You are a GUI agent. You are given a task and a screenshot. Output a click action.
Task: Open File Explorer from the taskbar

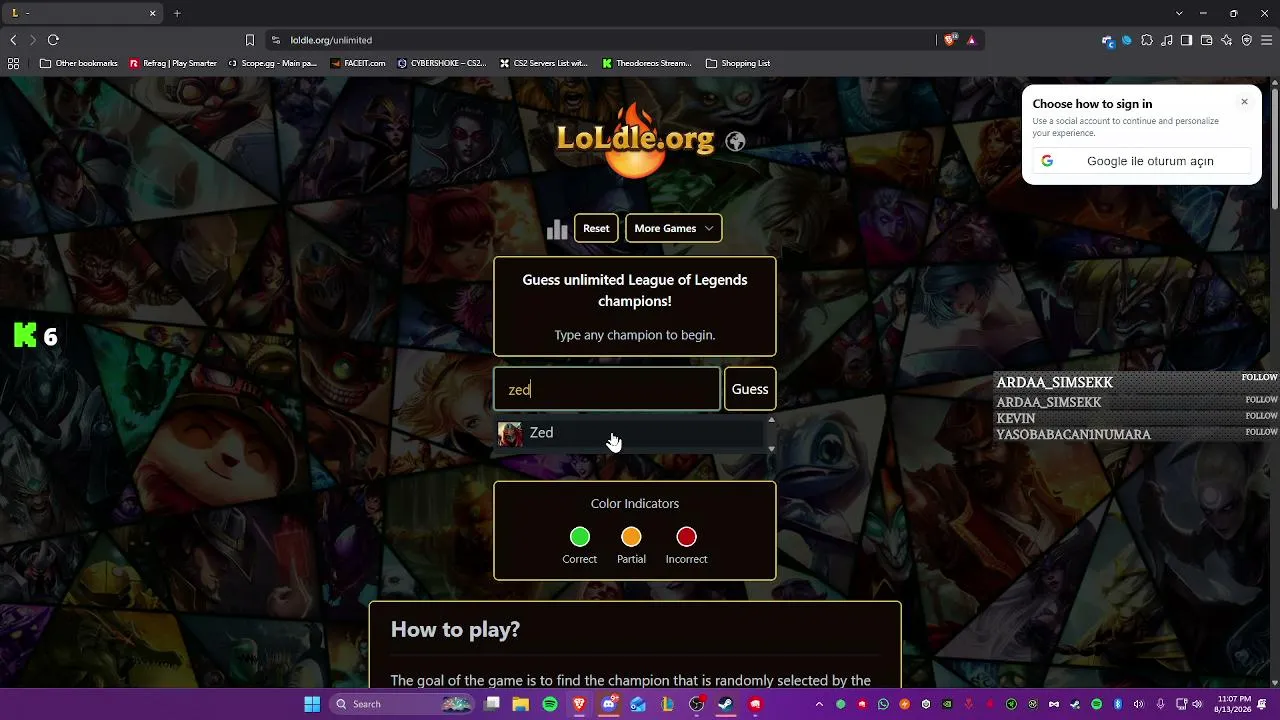[x=521, y=704]
